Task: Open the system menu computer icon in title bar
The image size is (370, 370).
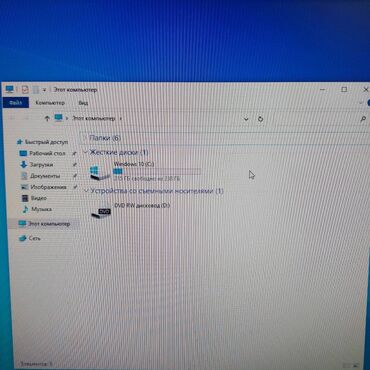Action: pyautogui.click(x=9, y=89)
